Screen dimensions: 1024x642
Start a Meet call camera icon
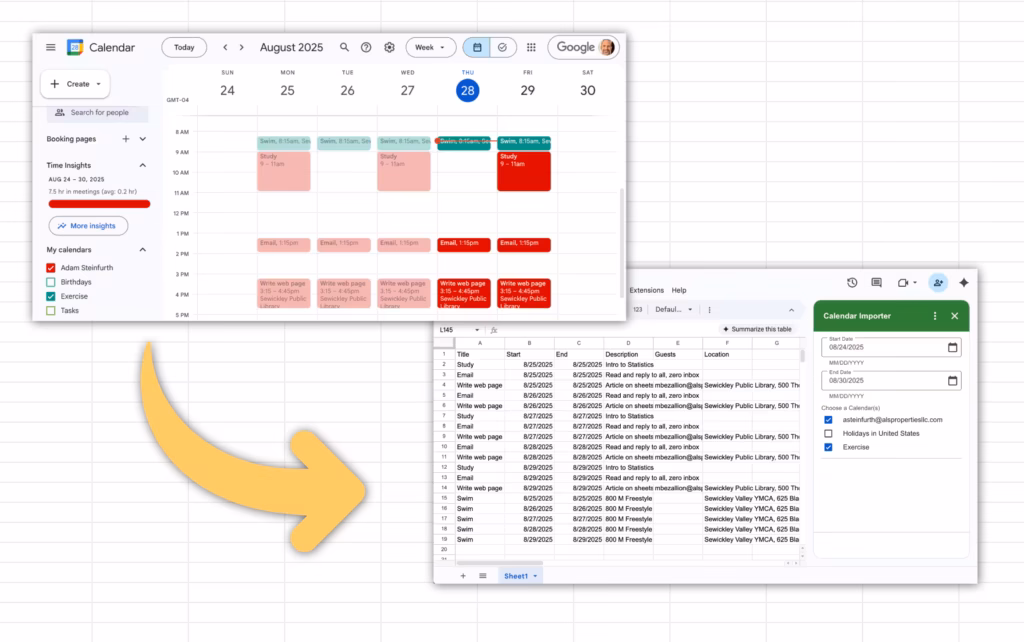point(903,282)
